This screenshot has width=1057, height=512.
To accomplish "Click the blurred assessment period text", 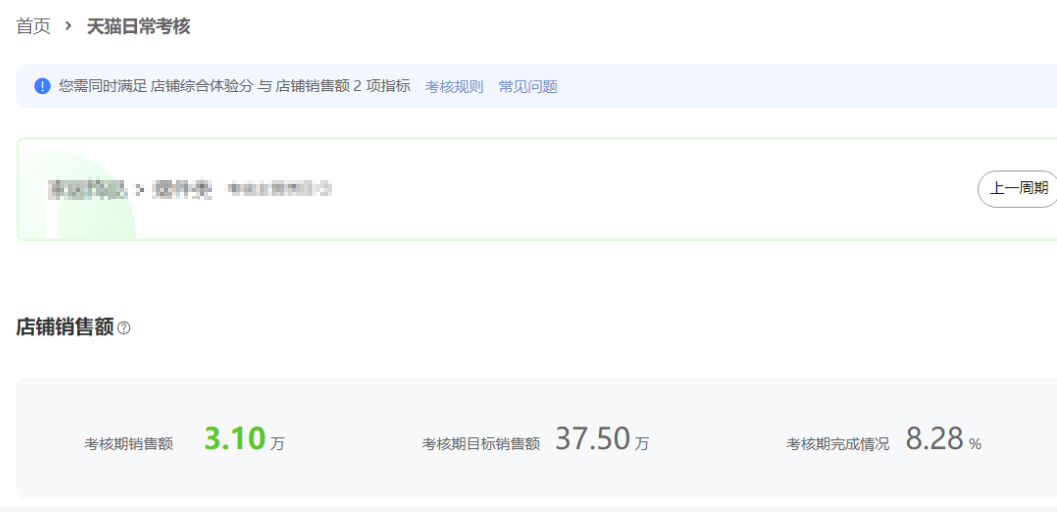I will [x=279, y=189].
